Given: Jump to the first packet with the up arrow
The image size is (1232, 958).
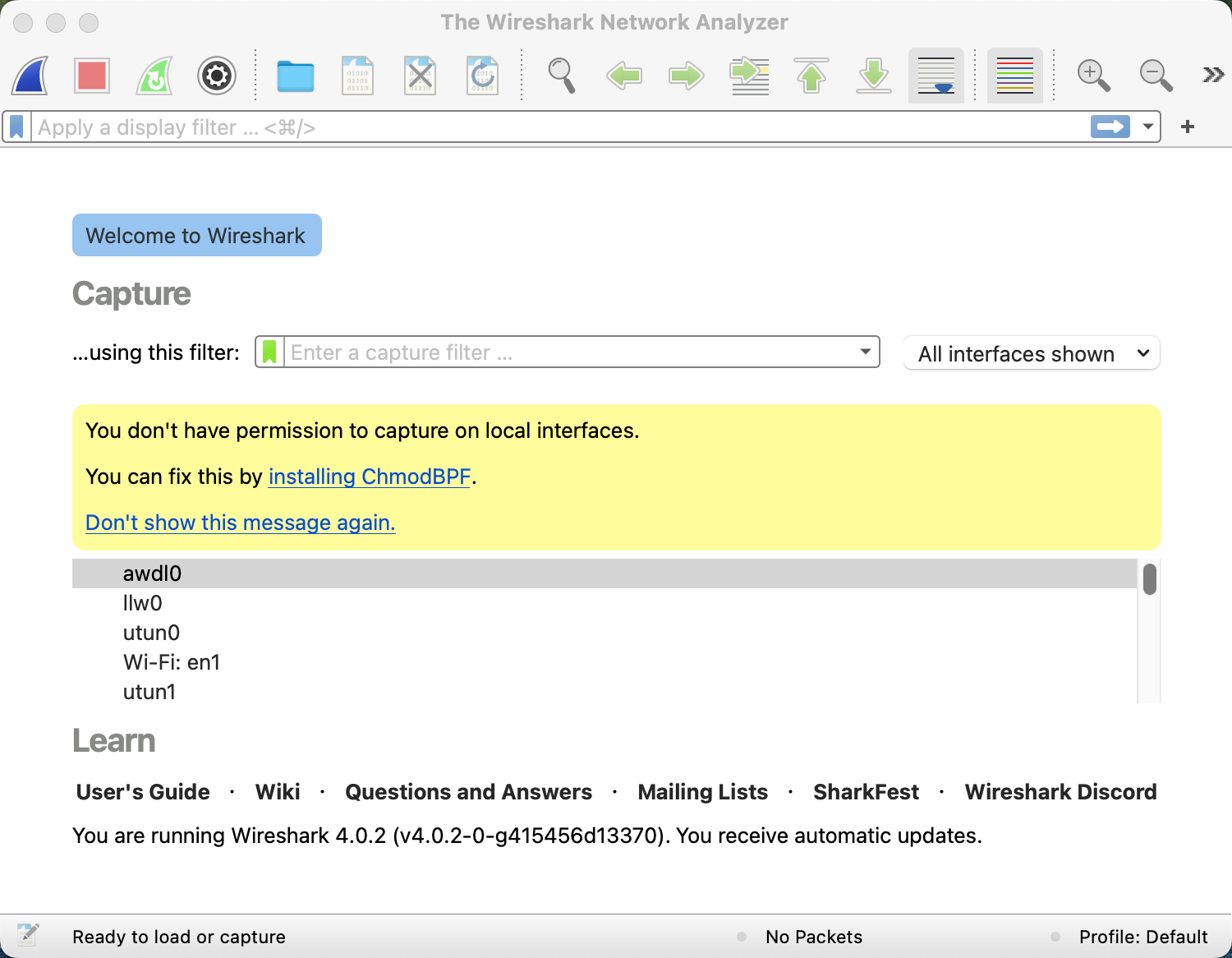Looking at the screenshot, I should tap(811, 76).
